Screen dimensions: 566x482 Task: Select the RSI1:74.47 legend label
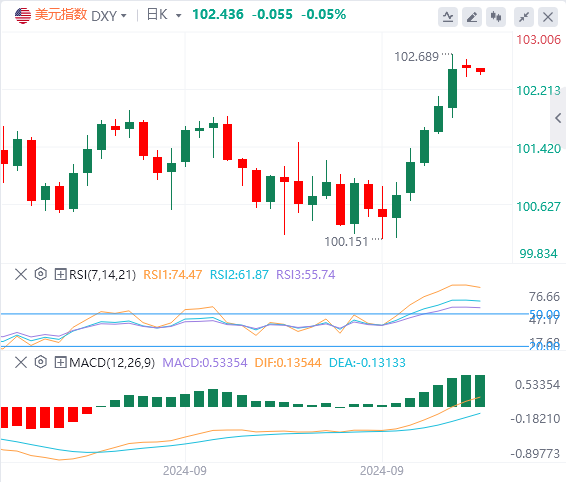pos(173,275)
